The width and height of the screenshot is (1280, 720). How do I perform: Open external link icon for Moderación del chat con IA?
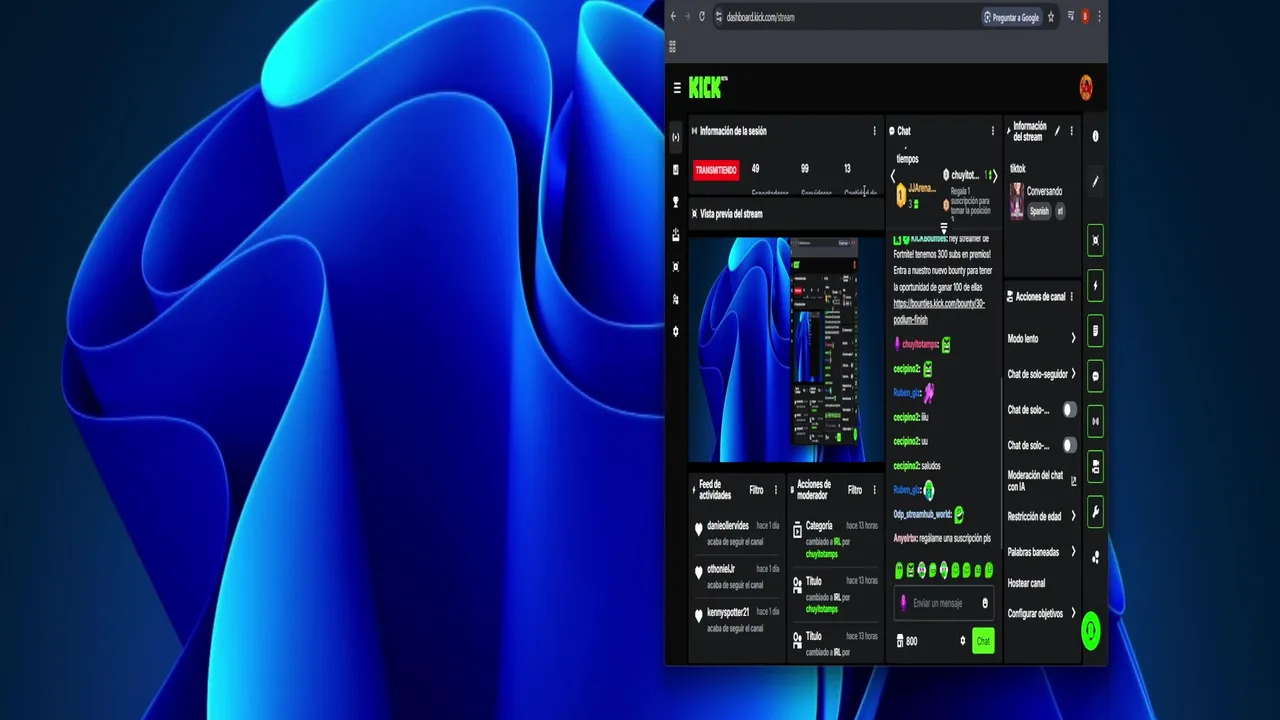coord(1074,481)
